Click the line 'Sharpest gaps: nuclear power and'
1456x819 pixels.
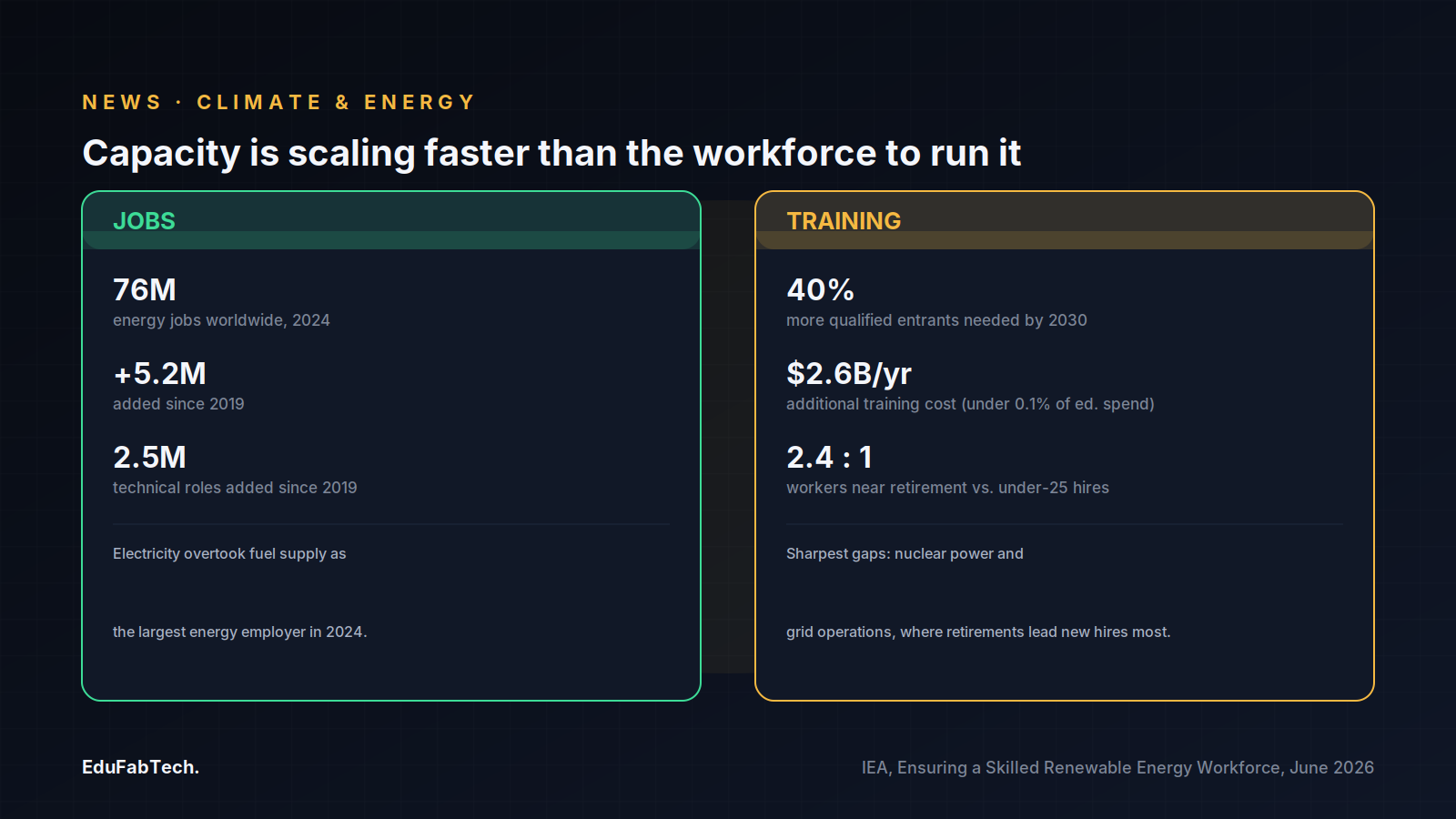tap(905, 554)
